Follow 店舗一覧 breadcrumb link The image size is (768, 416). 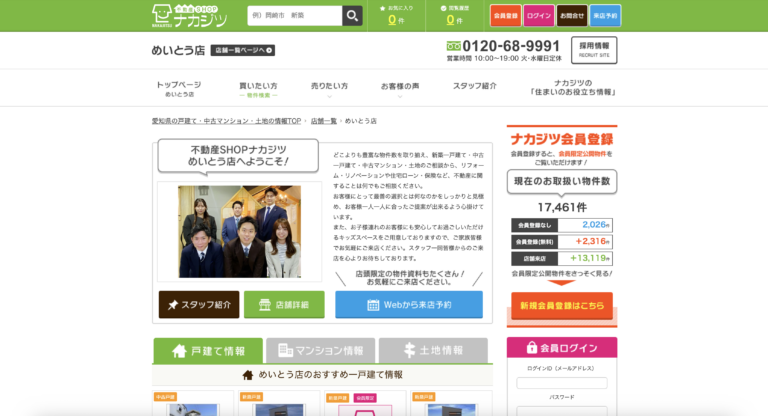tap(324, 121)
